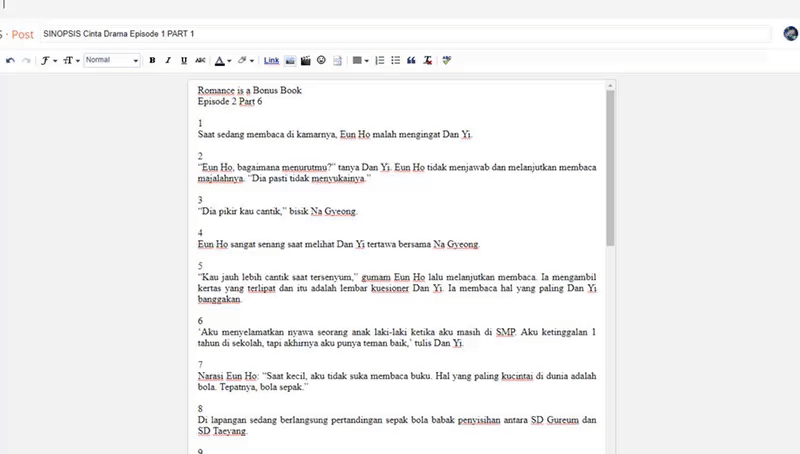Redo the undone edit
800x454 pixels.
27,60
